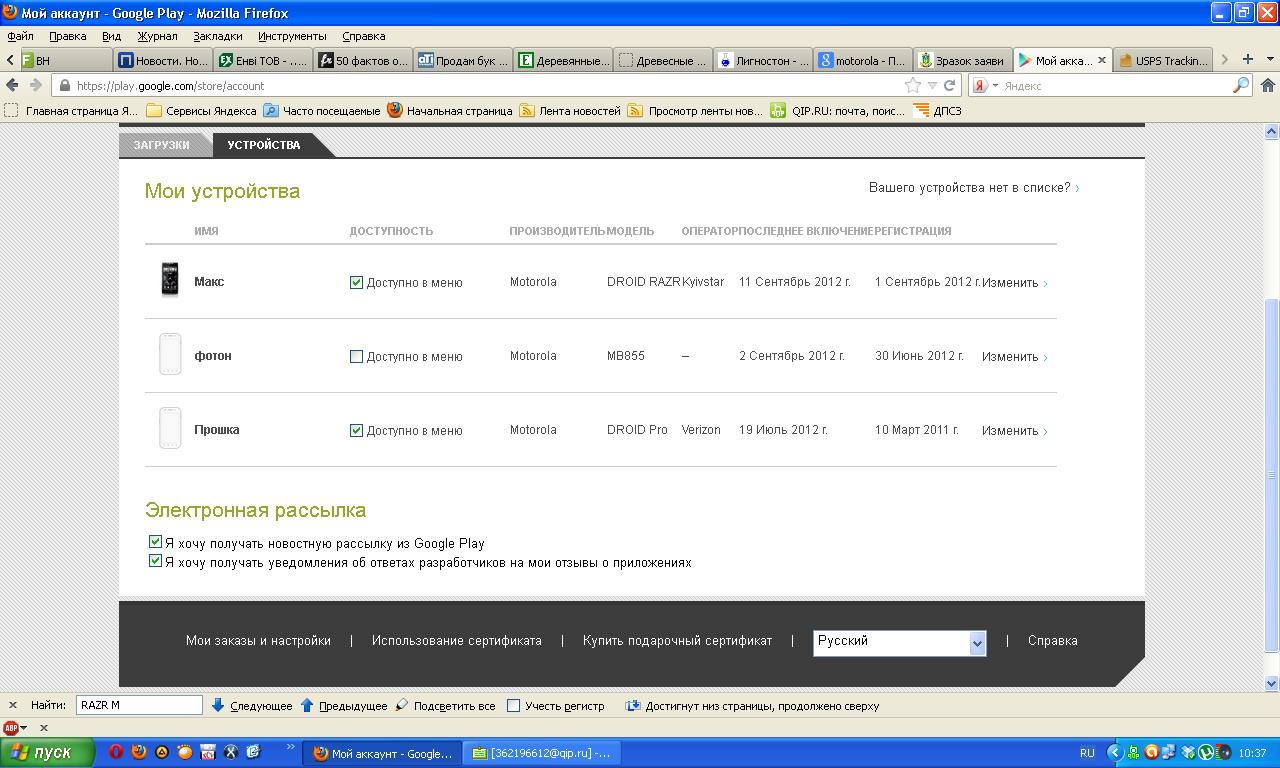The width and height of the screenshot is (1280, 768).
Task: Go back with the Firefox back arrow
Action: pos(12,85)
